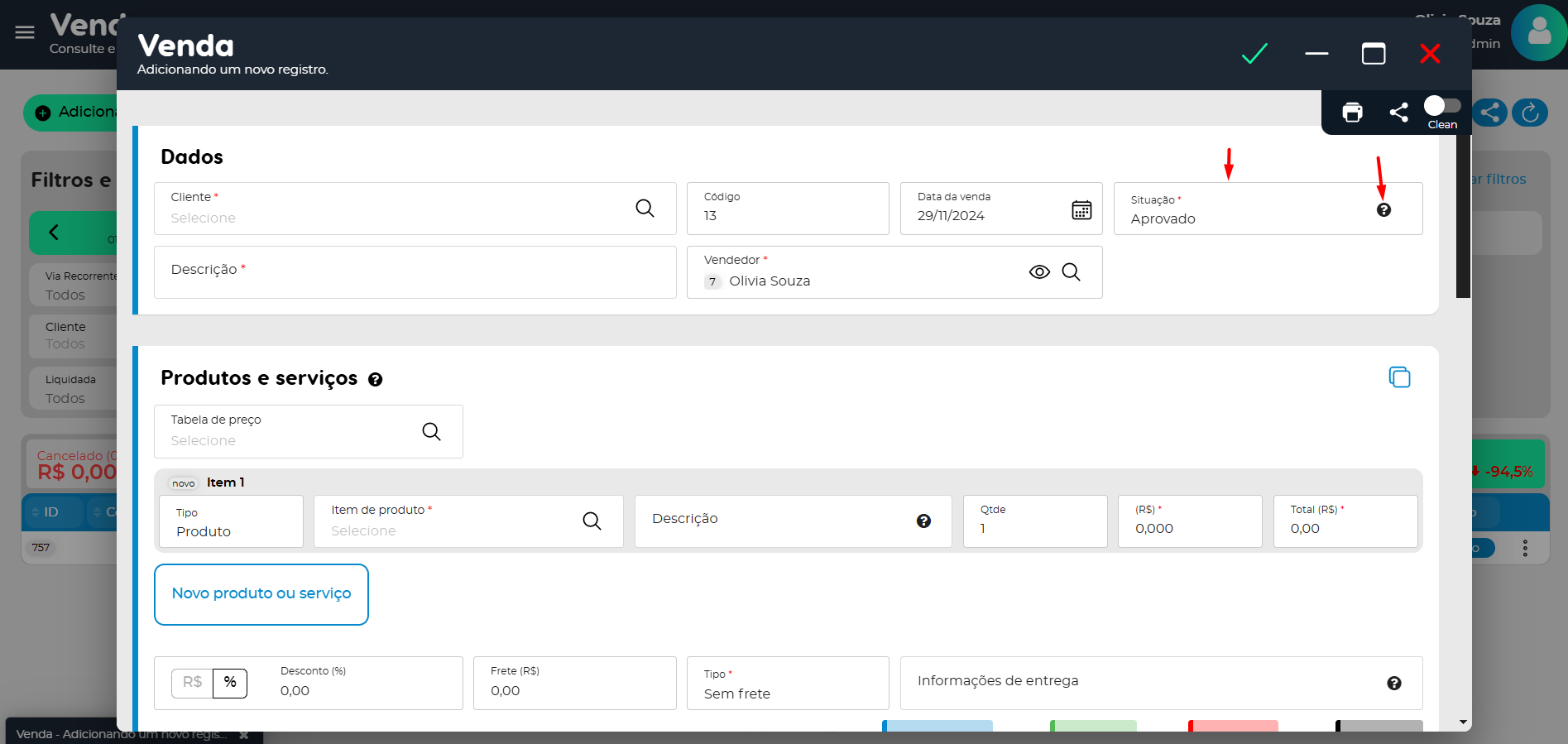
Task: Click Novo produto ou serviço button
Action: (261, 594)
